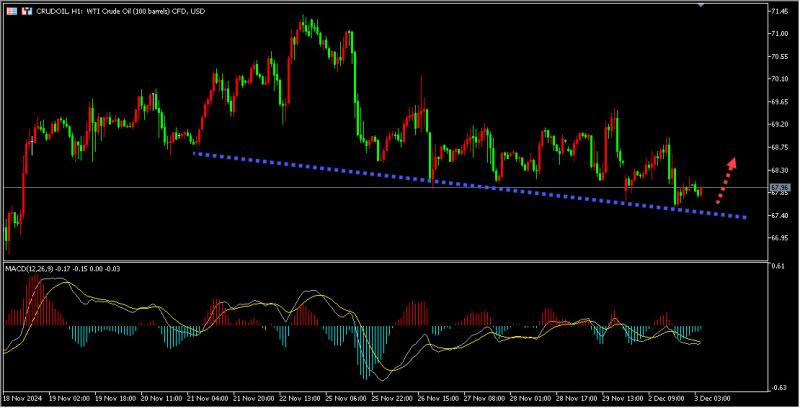Click the 19 Nov 18:00 time label
The width and height of the screenshot is (800, 408).
(x=115, y=398)
